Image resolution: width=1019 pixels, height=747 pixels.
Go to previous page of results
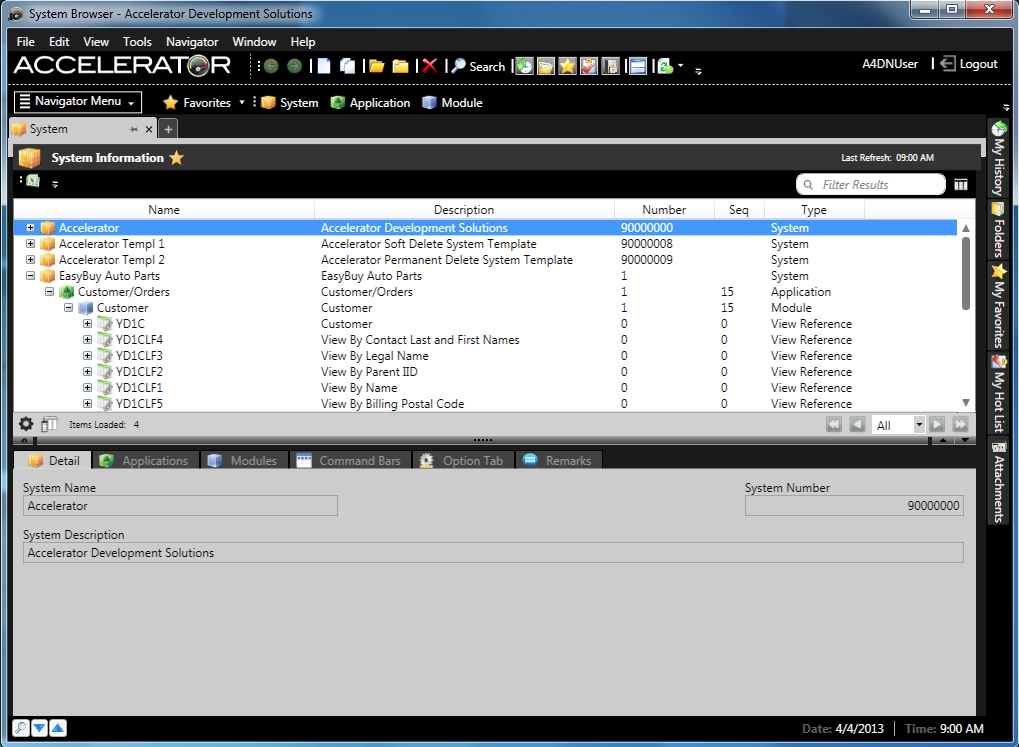[x=857, y=425]
